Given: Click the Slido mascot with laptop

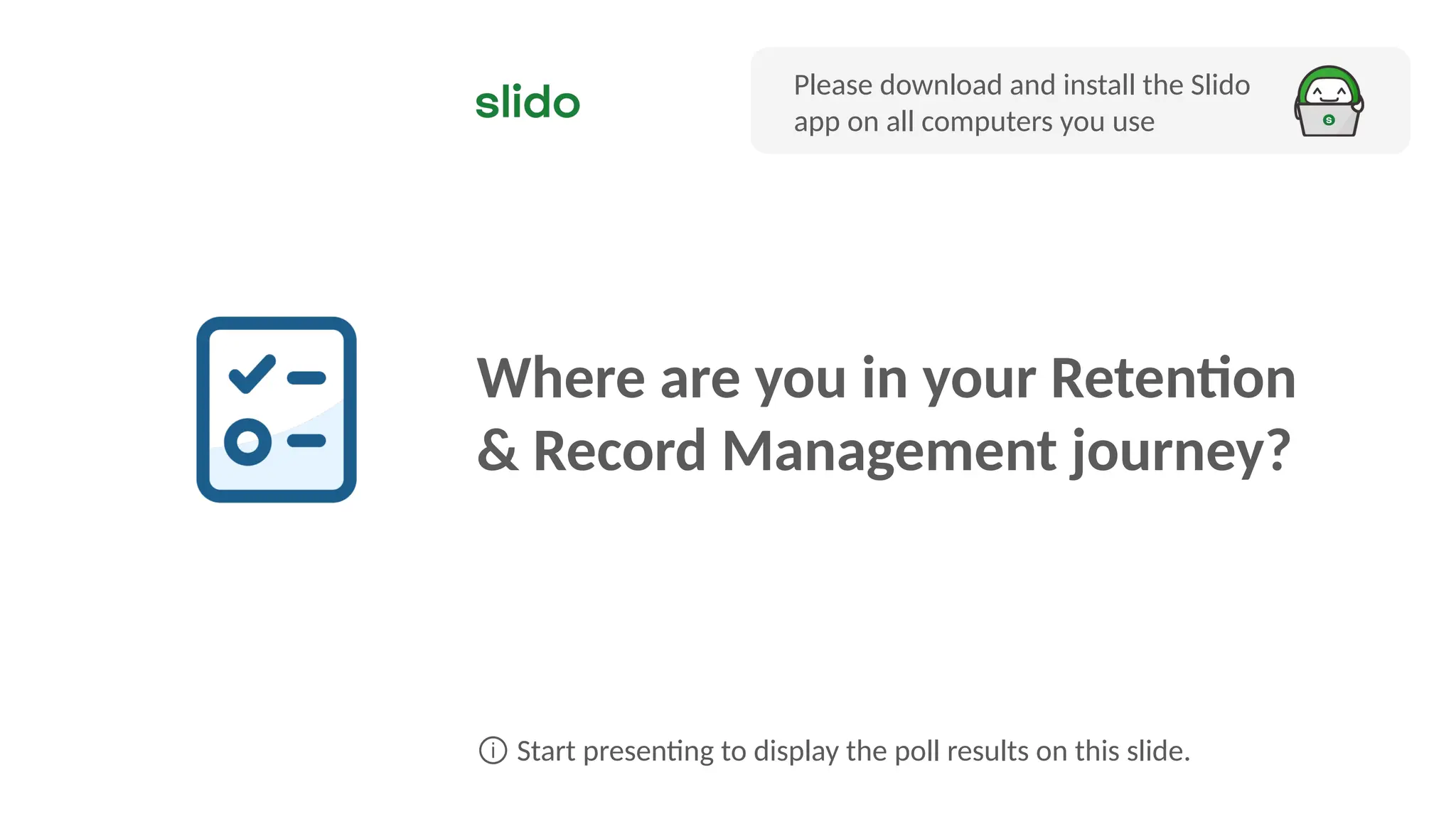Looking at the screenshot, I should tap(1328, 101).
